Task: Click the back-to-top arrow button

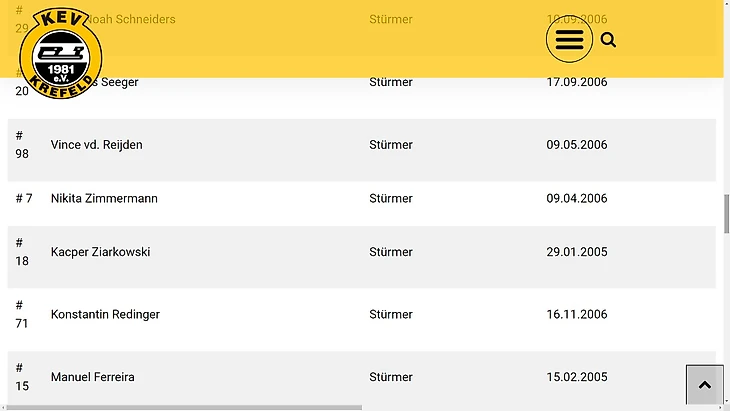Action: pos(704,384)
